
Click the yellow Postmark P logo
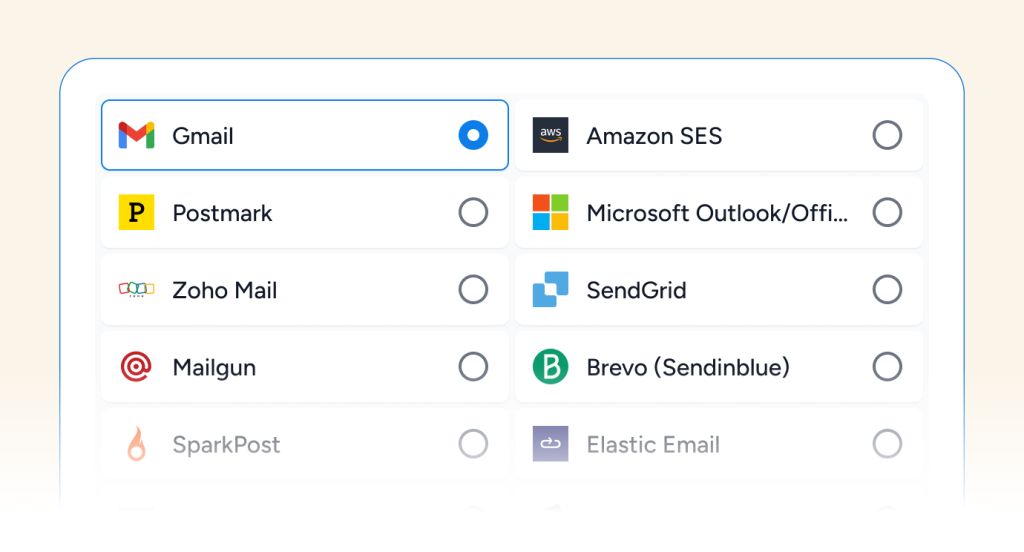point(136,212)
